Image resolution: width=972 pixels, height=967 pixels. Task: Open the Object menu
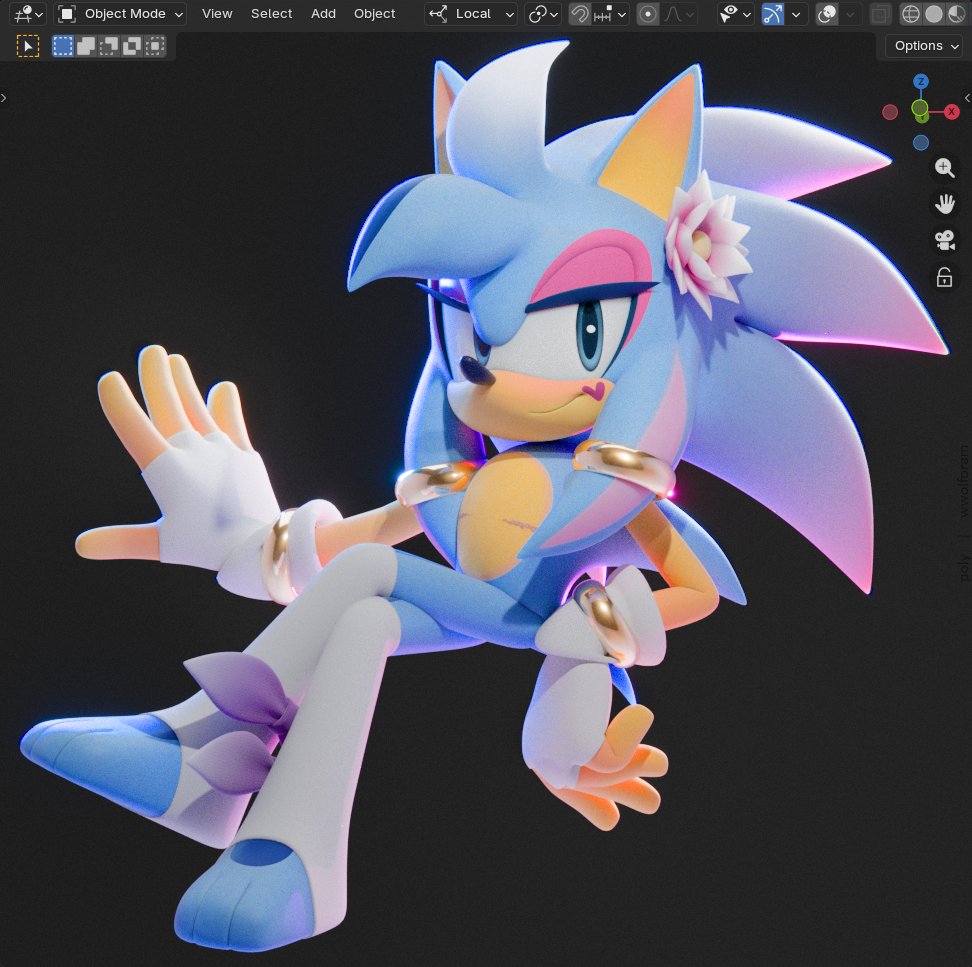click(x=374, y=14)
